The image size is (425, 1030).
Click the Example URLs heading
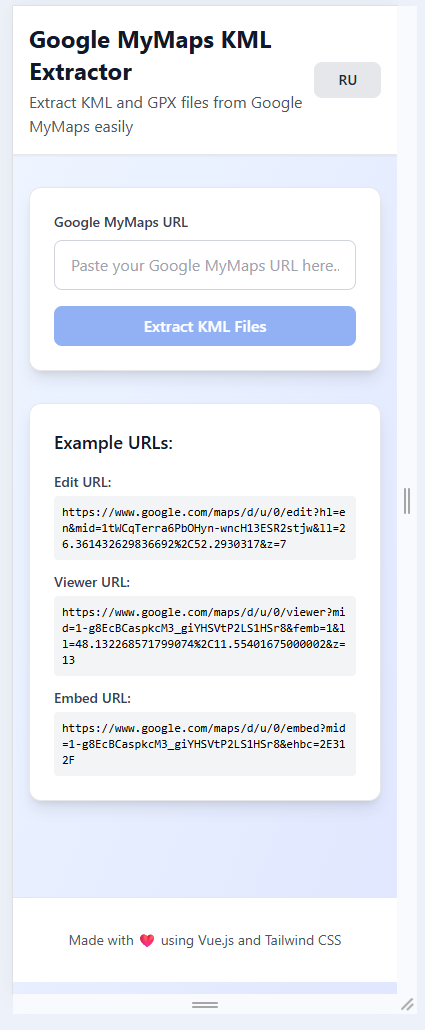click(x=113, y=443)
